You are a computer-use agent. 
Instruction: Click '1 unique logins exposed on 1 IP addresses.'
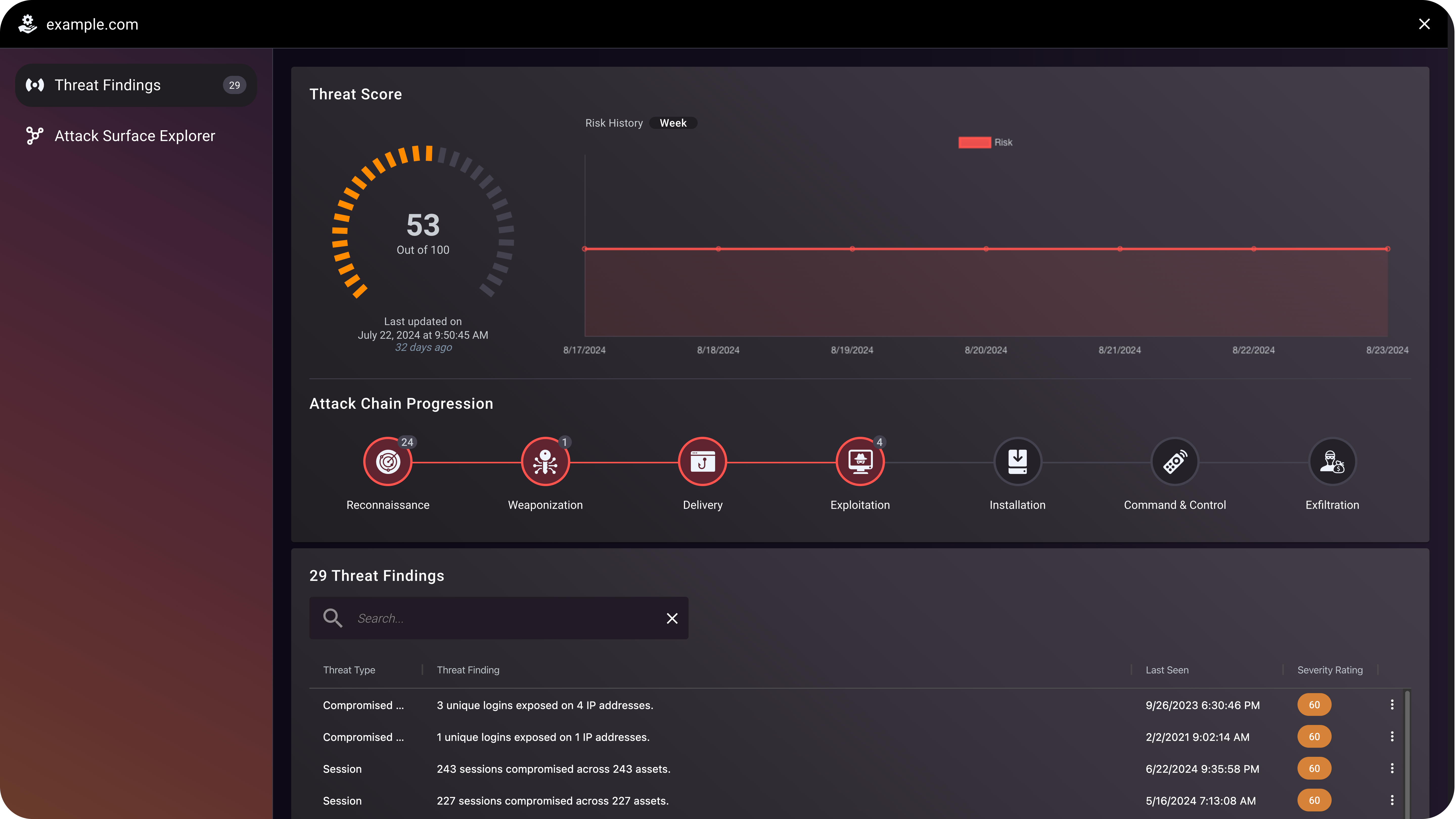pyautogui.click(x=543, y=737)
